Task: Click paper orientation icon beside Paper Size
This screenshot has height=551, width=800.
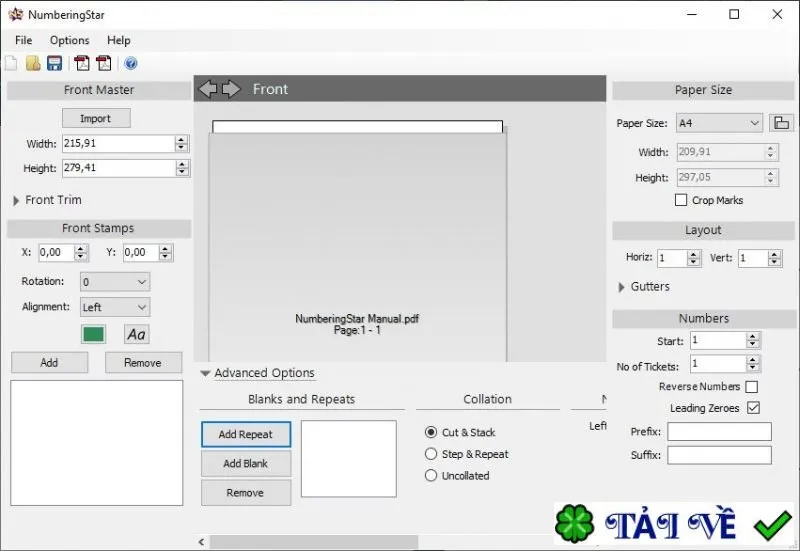Action: click(781, 123)
